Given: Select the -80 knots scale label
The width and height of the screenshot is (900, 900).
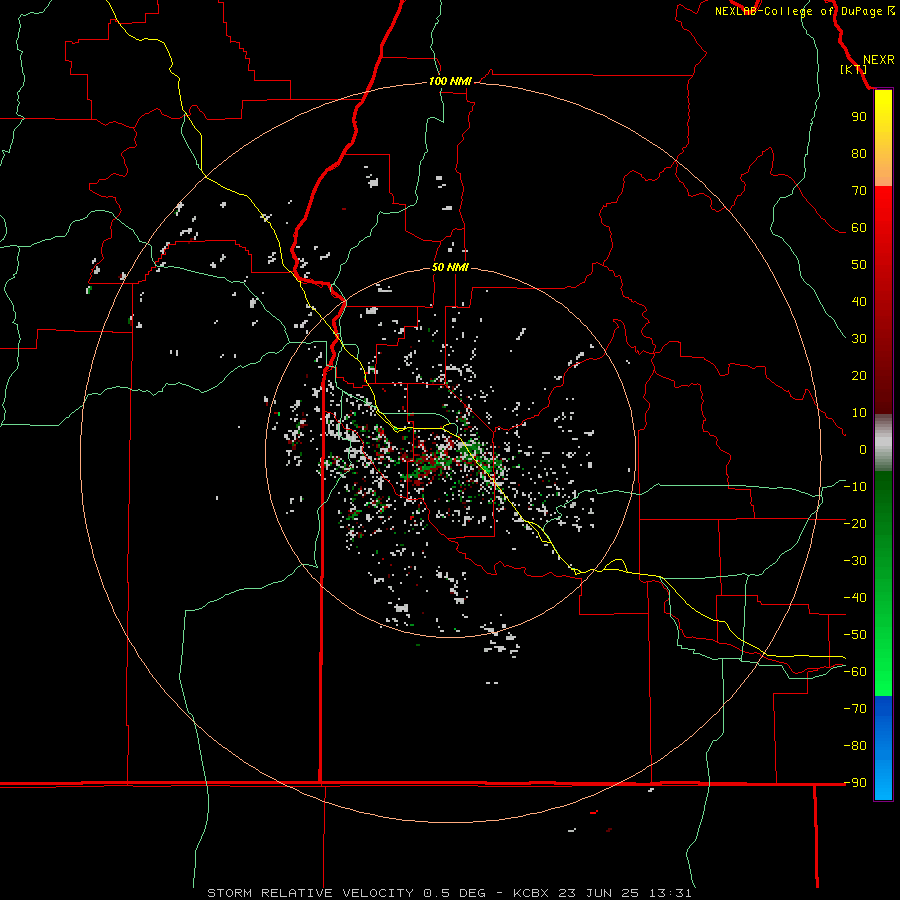Looking at the screenshot, I should [855, 746].
